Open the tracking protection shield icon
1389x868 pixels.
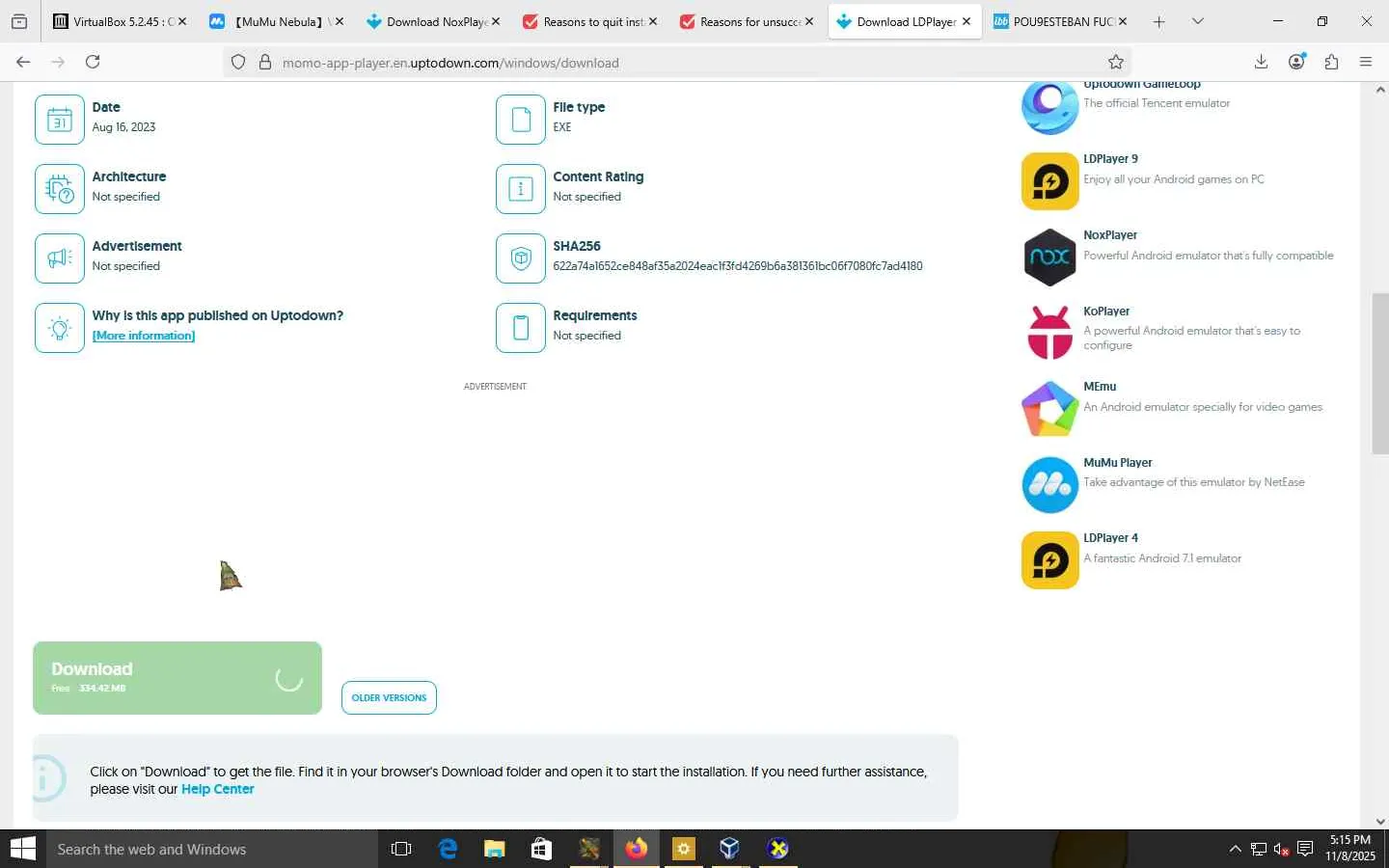[x=238, y=63]
